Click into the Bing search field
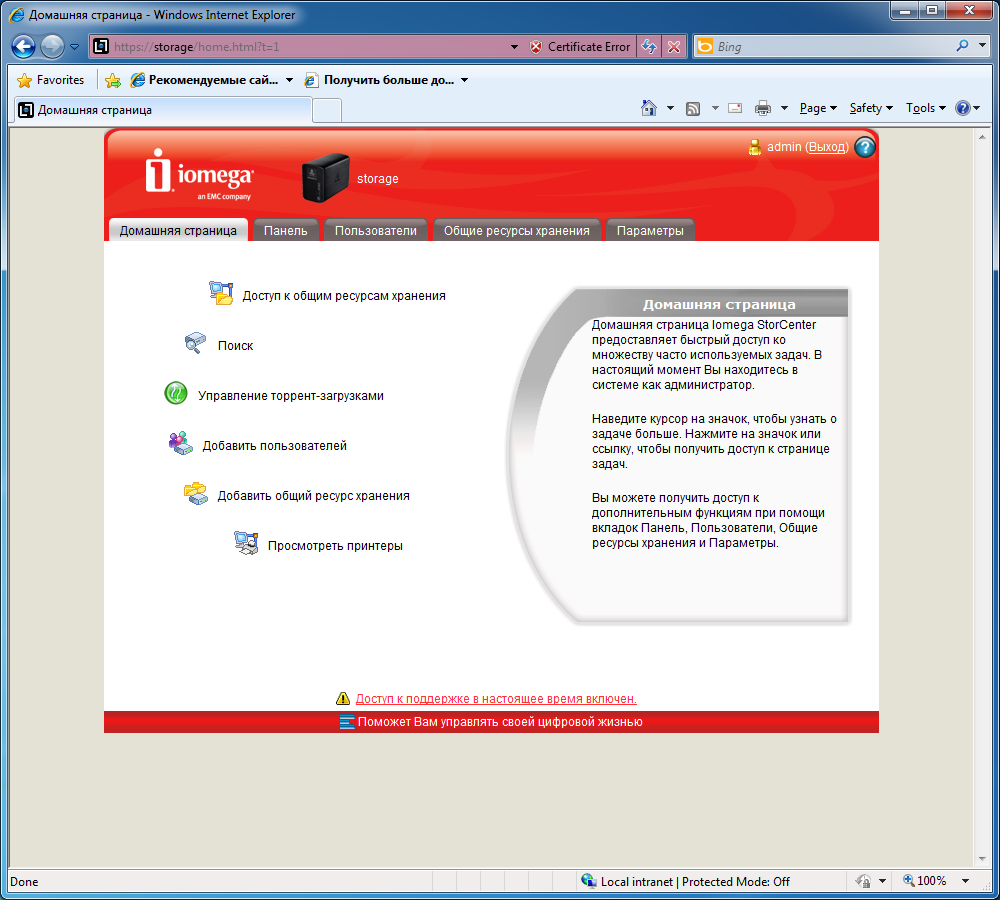This screenshot has width=1000, height=900. tap(833, 47)
